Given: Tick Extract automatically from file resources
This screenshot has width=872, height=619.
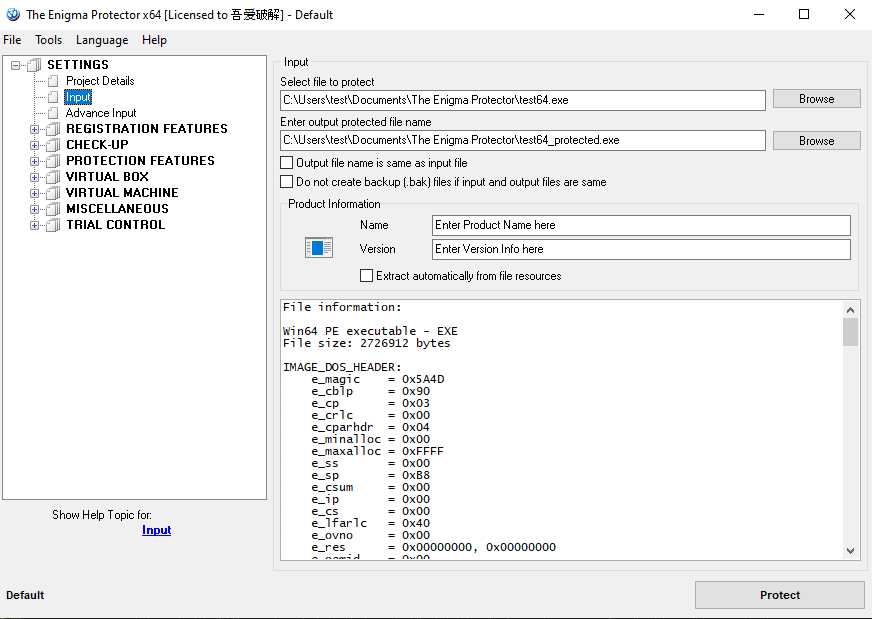Looking at the screenshot, I should (367, 276).
